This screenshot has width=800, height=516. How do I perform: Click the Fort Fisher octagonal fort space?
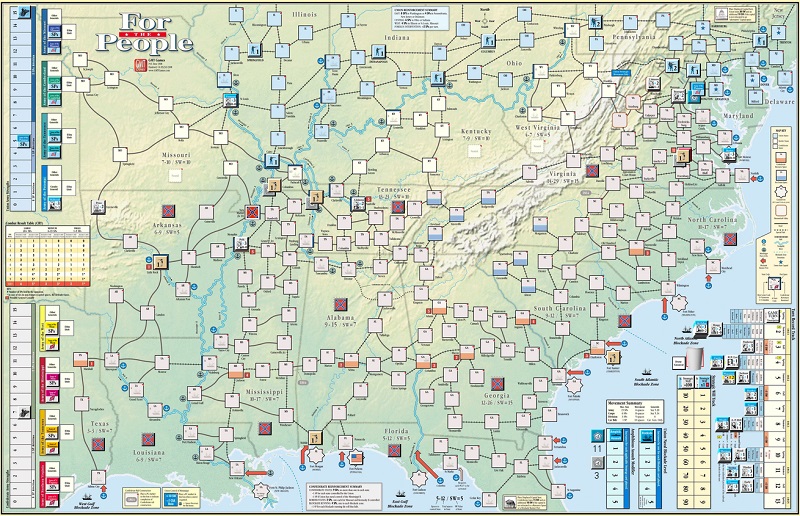click(679, 303)
